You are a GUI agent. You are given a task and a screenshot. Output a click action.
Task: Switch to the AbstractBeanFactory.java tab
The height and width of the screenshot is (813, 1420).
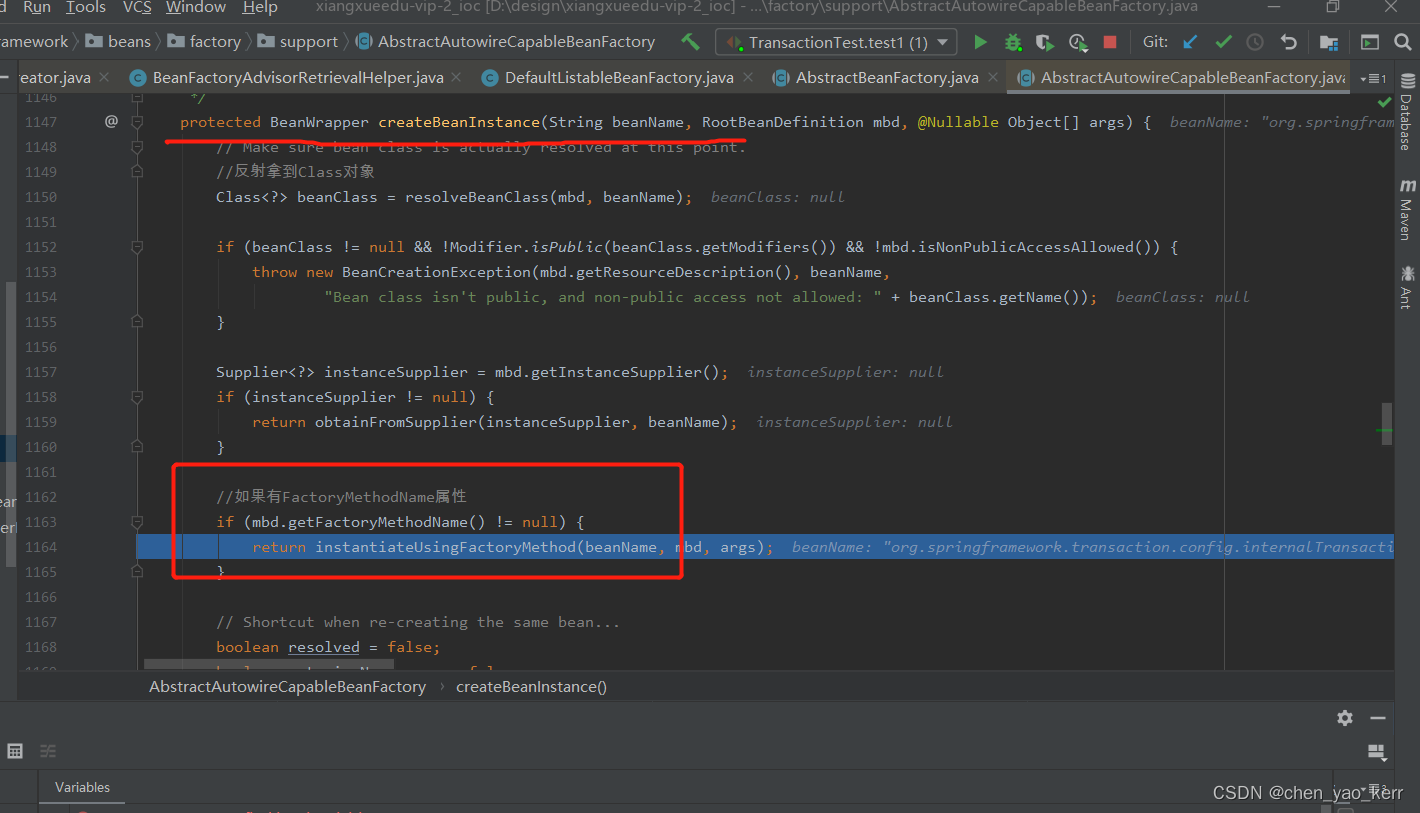887,78
